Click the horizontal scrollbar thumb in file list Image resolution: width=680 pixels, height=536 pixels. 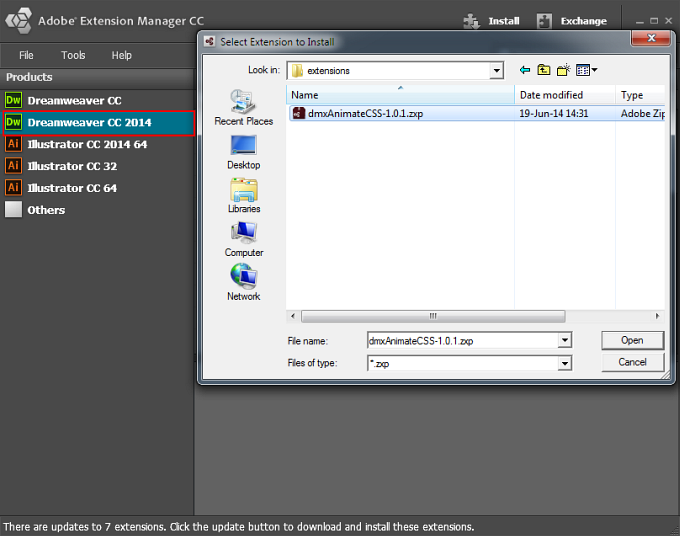[x=433, y=316]
